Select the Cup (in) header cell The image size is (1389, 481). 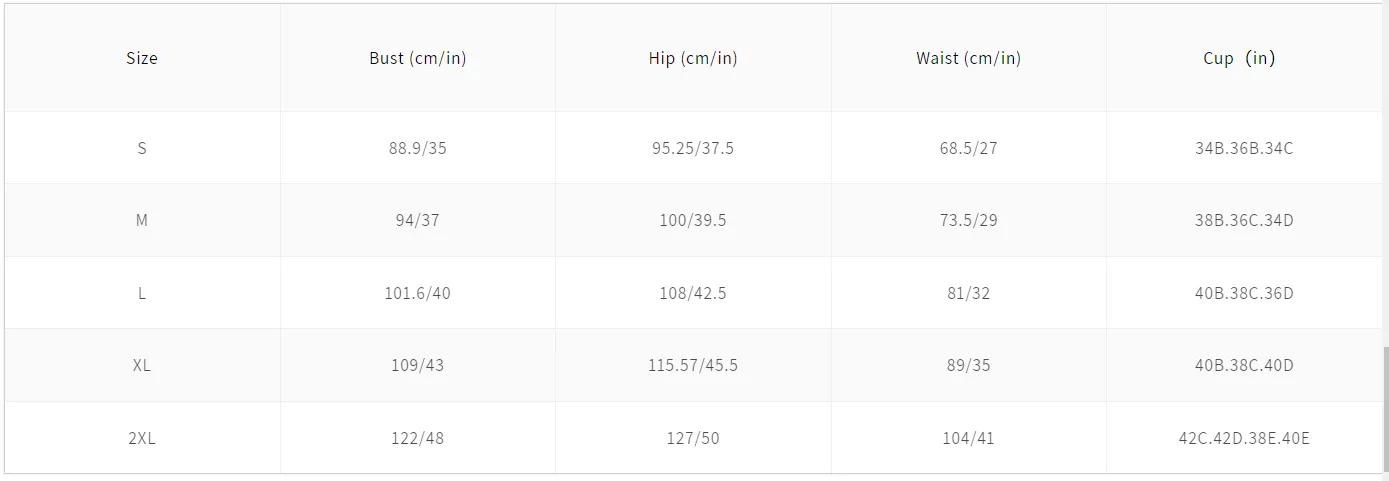click(1239, 58)
